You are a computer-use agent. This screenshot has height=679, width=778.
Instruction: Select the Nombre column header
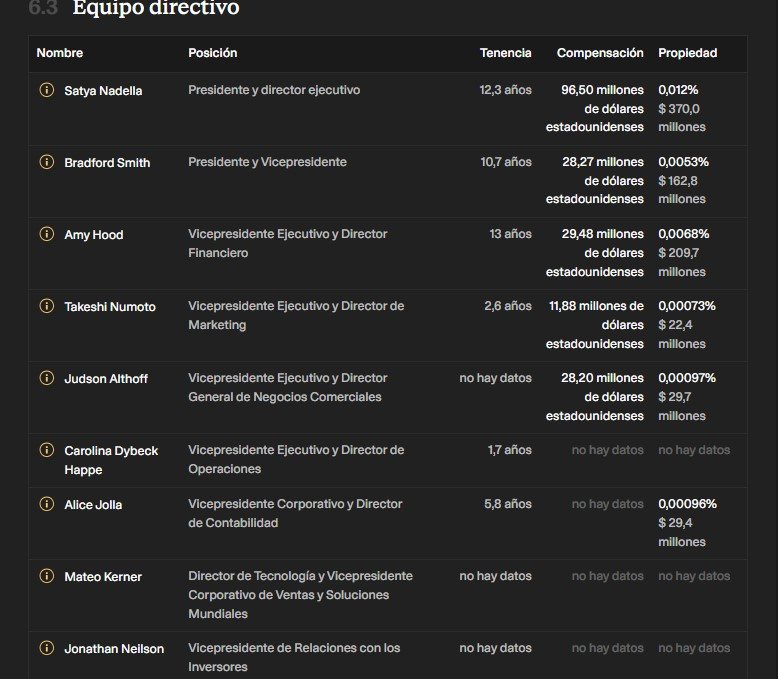pos(60,53)
